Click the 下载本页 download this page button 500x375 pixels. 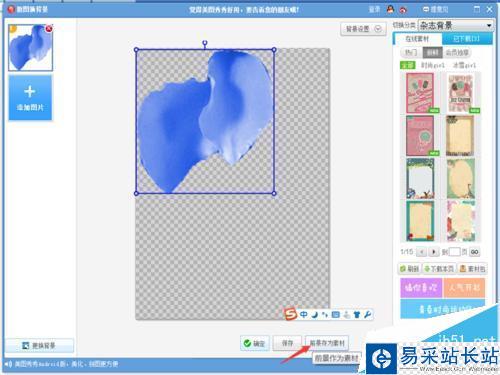439,269
